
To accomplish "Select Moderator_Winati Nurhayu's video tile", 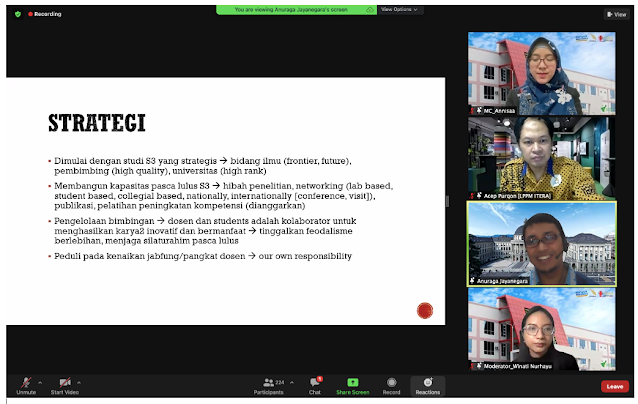I will 542,329.
